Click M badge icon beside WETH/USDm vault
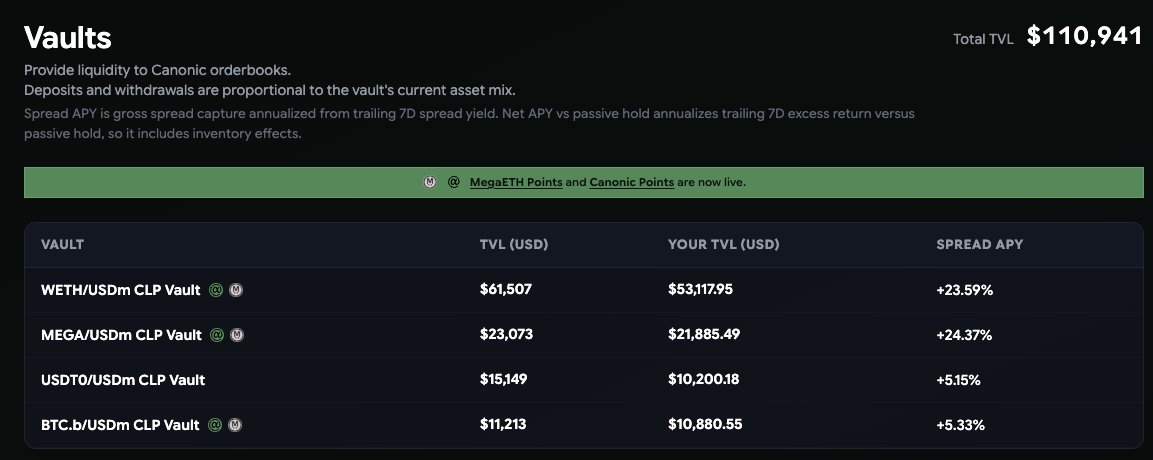1153x460 pixels. pos(236,290)
